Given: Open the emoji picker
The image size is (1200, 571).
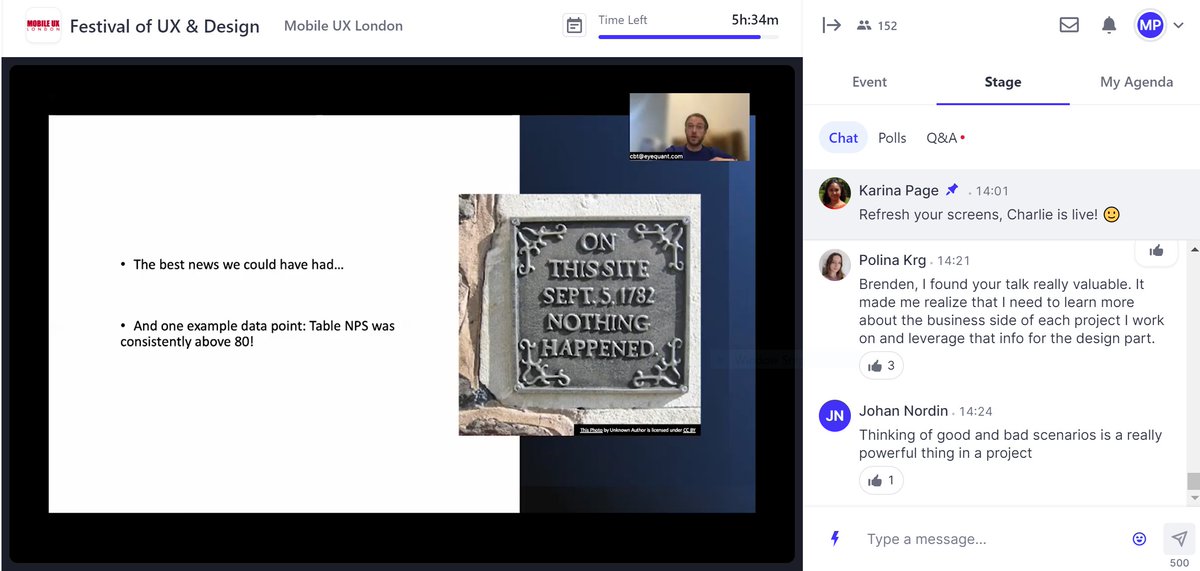Looking at the screenshot, I should point(1139,539).
